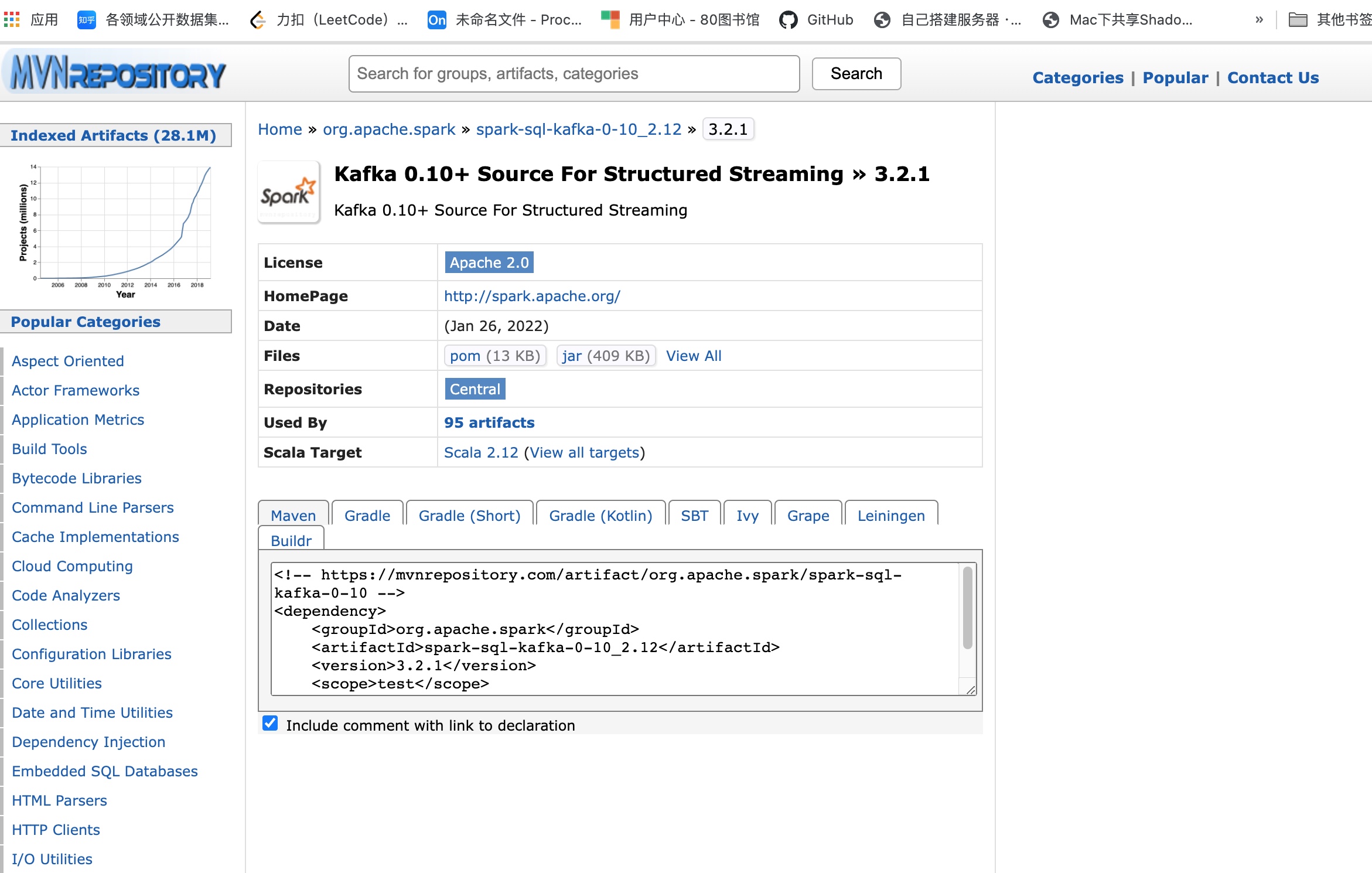The width and height of the screenshot is (1372, 873).
Task: Switch to the Gradle (Short) tab
Action: tap(470, 514)
